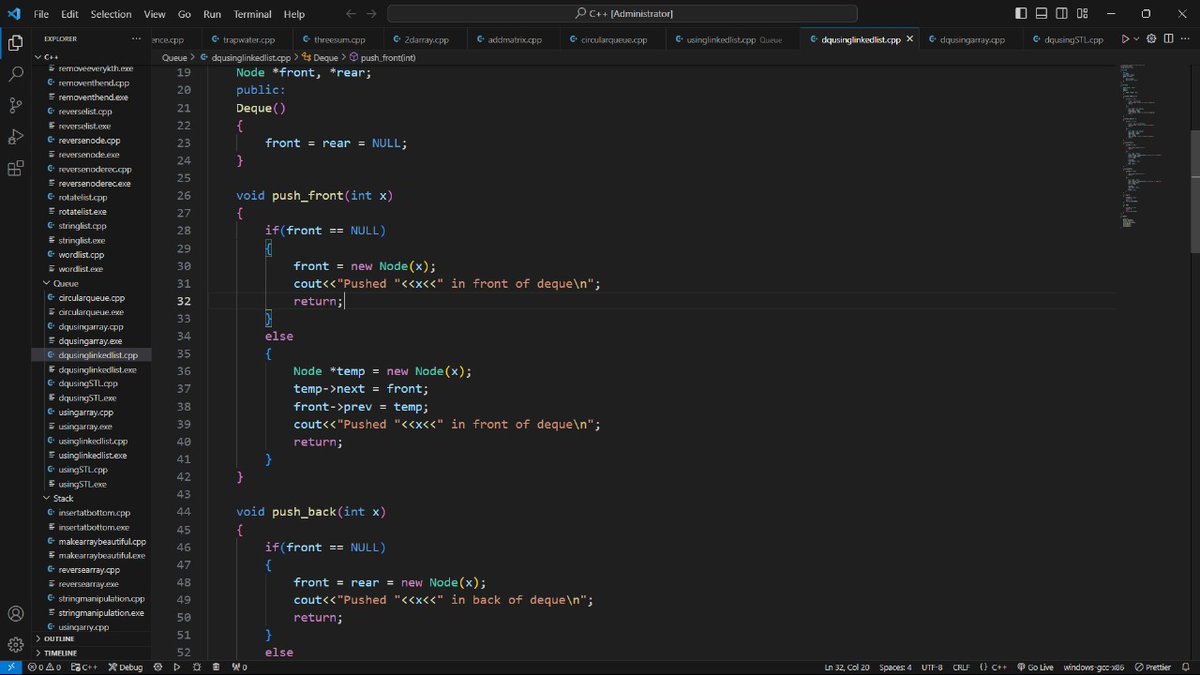Open the Go menu
Viewport: 1200px width, 675px height.
tap(184, 14)
